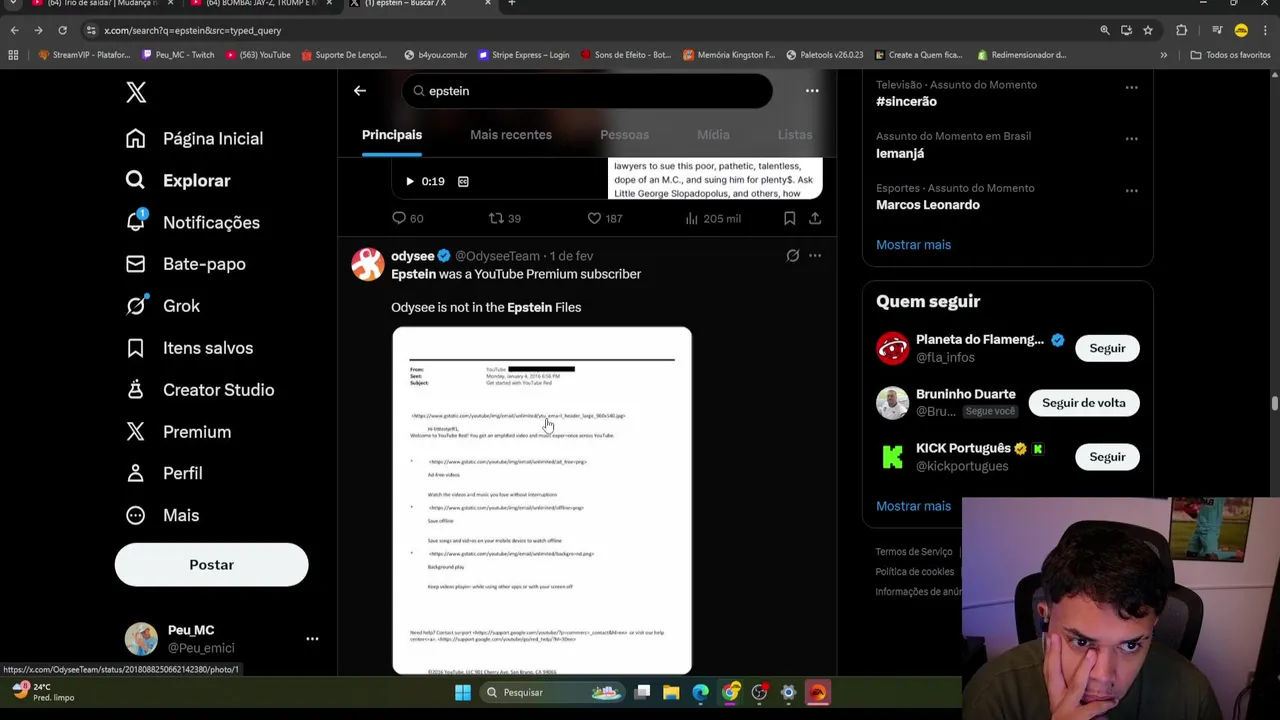Select the Principais tab
This screenshot has height=720, width=1280.
tap(392, 135)
